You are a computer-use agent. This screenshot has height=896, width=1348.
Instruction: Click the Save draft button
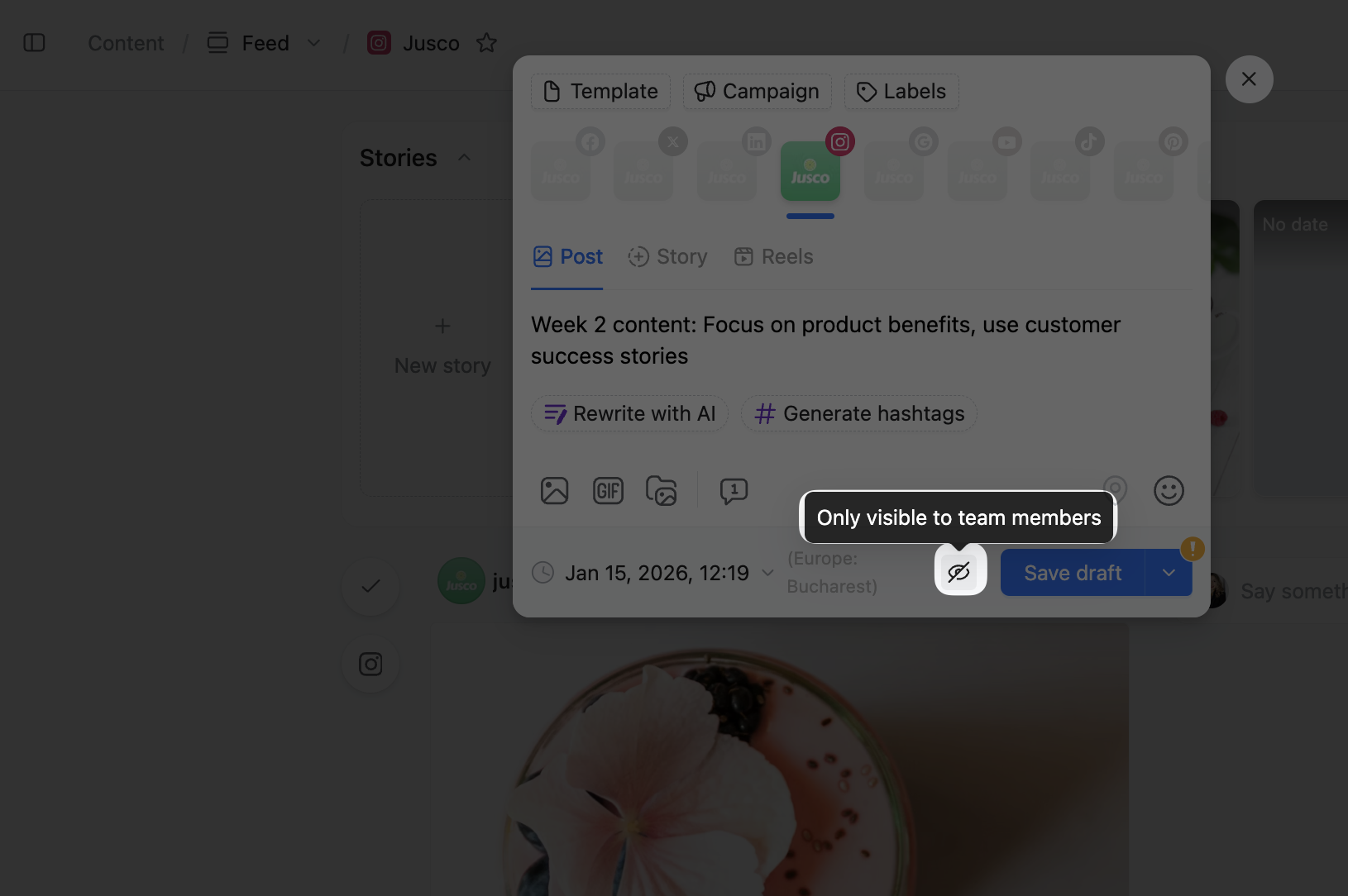tap(1073, 573)
